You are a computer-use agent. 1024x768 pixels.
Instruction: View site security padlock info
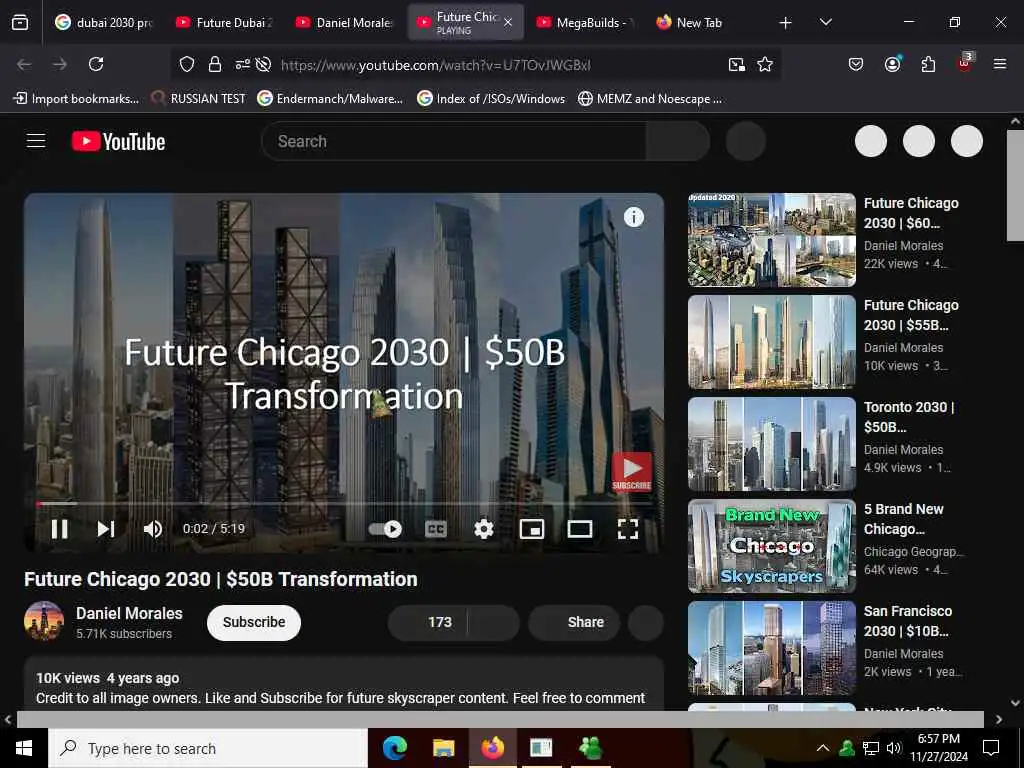click(214, 64)
